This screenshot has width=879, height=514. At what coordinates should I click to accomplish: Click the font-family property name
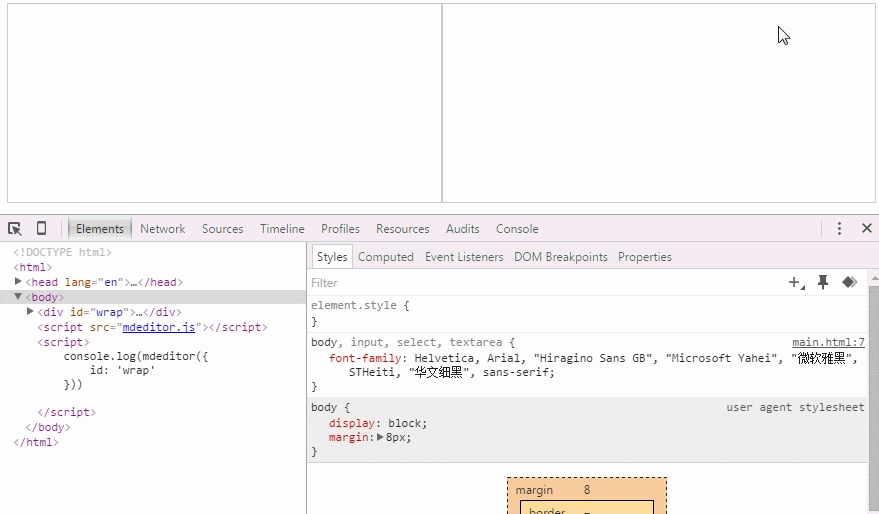pos(365,358)
